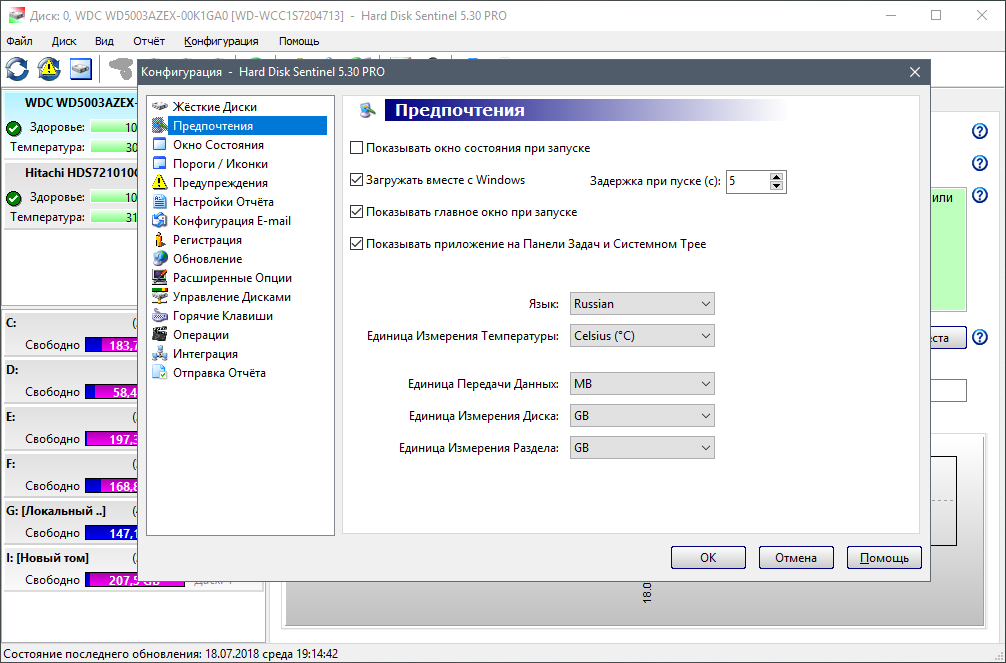This screenshot has width=1006, height=663.
Task: Click free space bar of drive I:
Action: pyautogui.click(x=135, y=580)
